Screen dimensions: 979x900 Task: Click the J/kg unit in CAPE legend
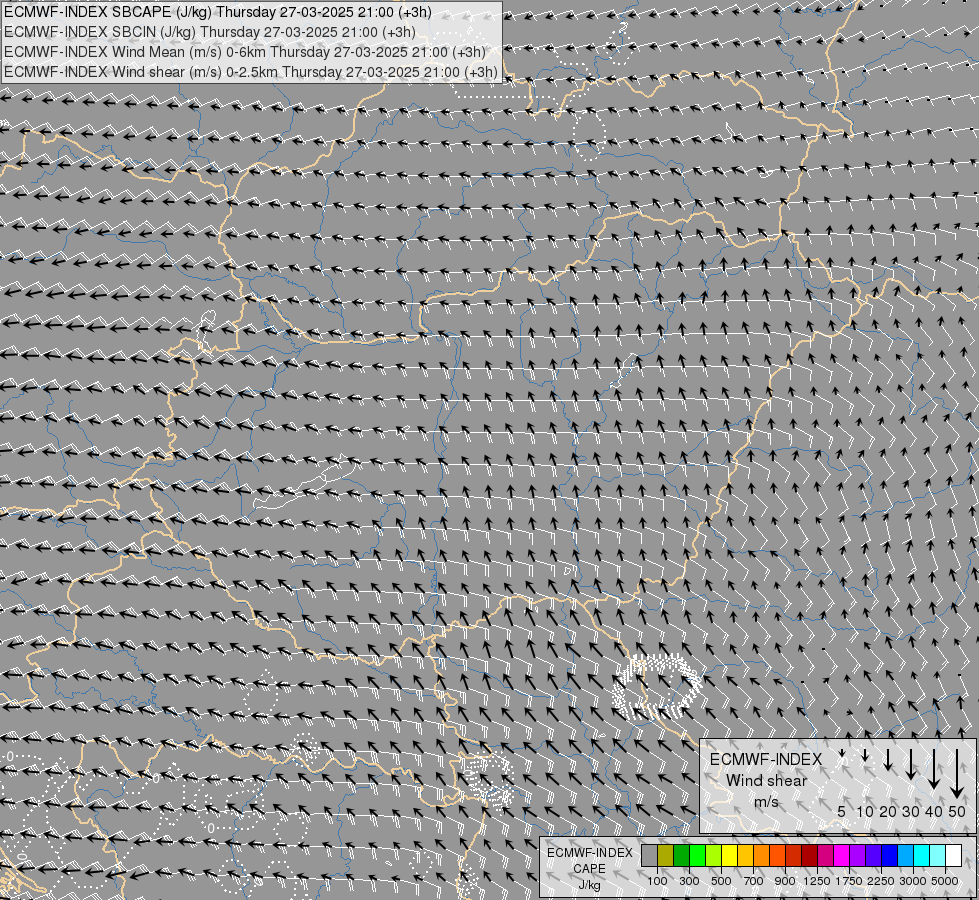coord(589,885)
